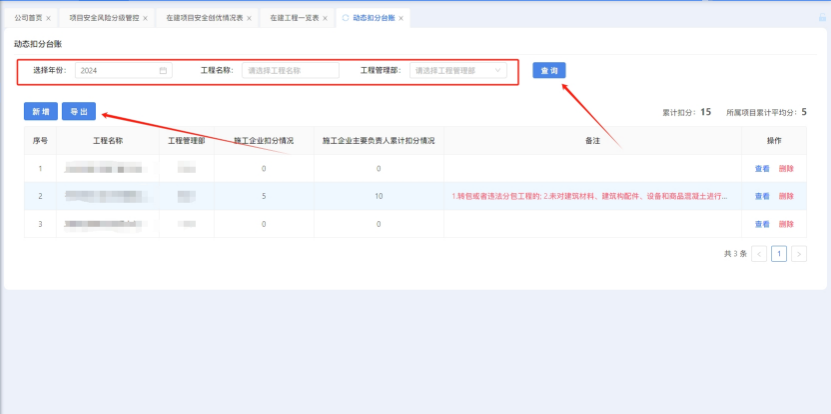Go to next page with right arrow
831x414 pixels.
(x=799, y=254)
